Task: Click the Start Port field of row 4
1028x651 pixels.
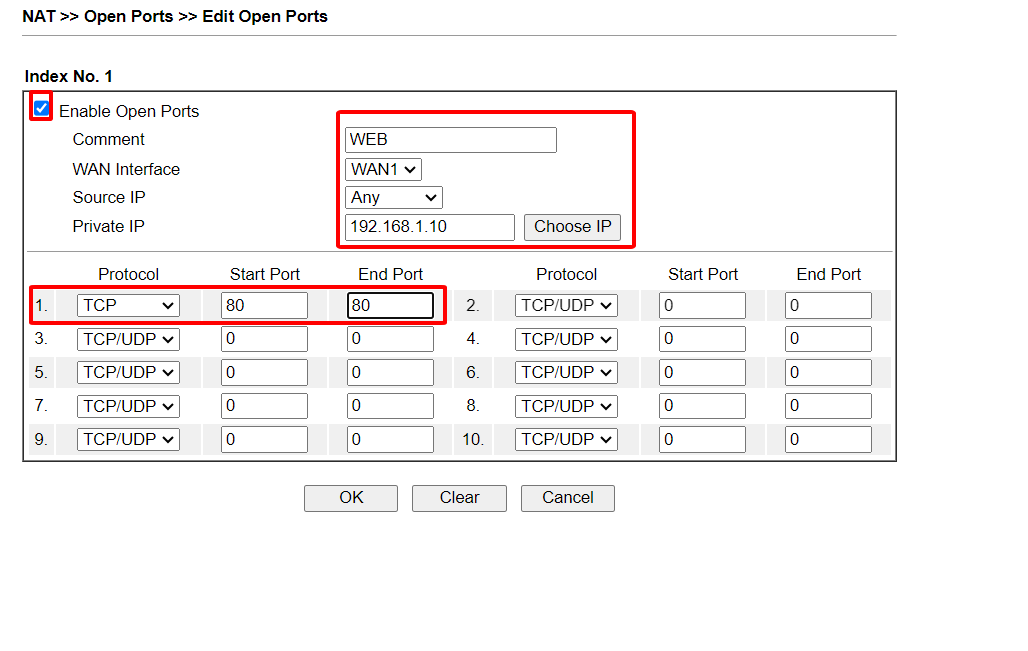Action: point(702,339)
